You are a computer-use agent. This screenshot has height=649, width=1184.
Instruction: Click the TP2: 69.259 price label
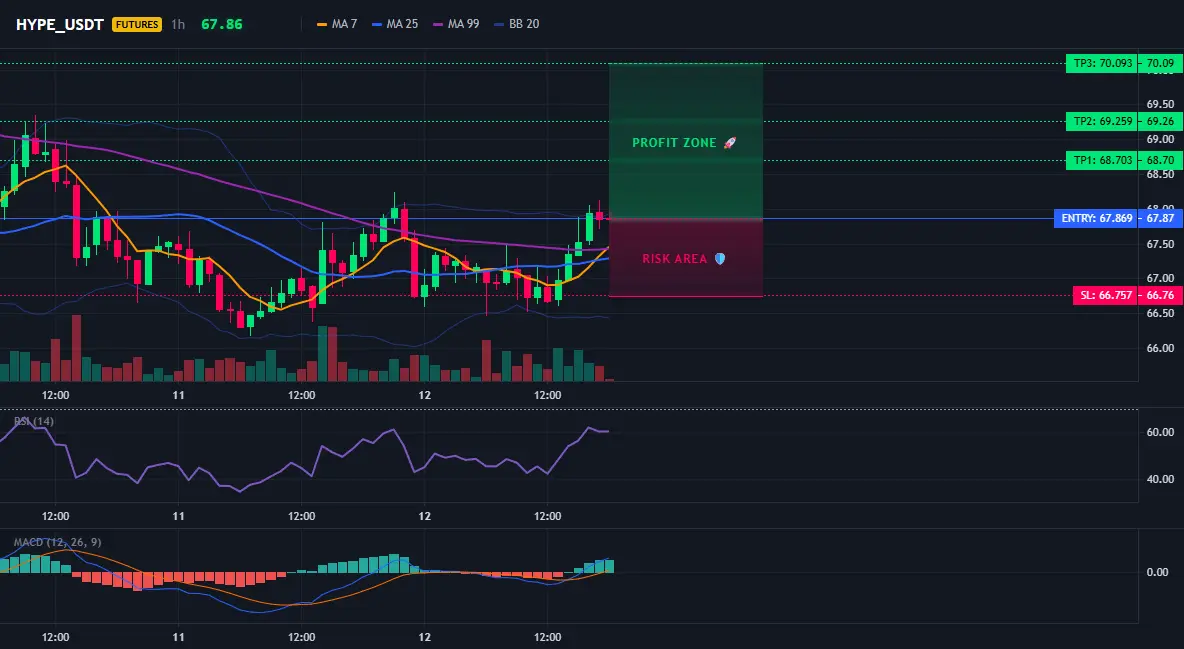click(x=1102, y=121)
